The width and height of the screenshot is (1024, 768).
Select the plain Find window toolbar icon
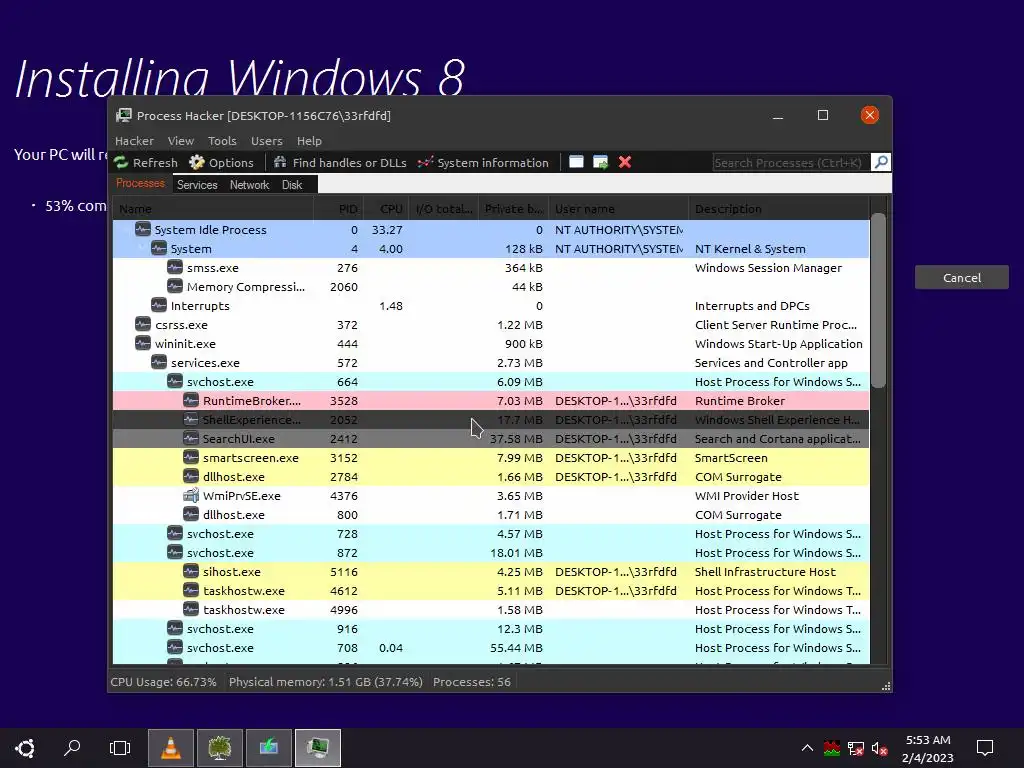tap(576, 162)
